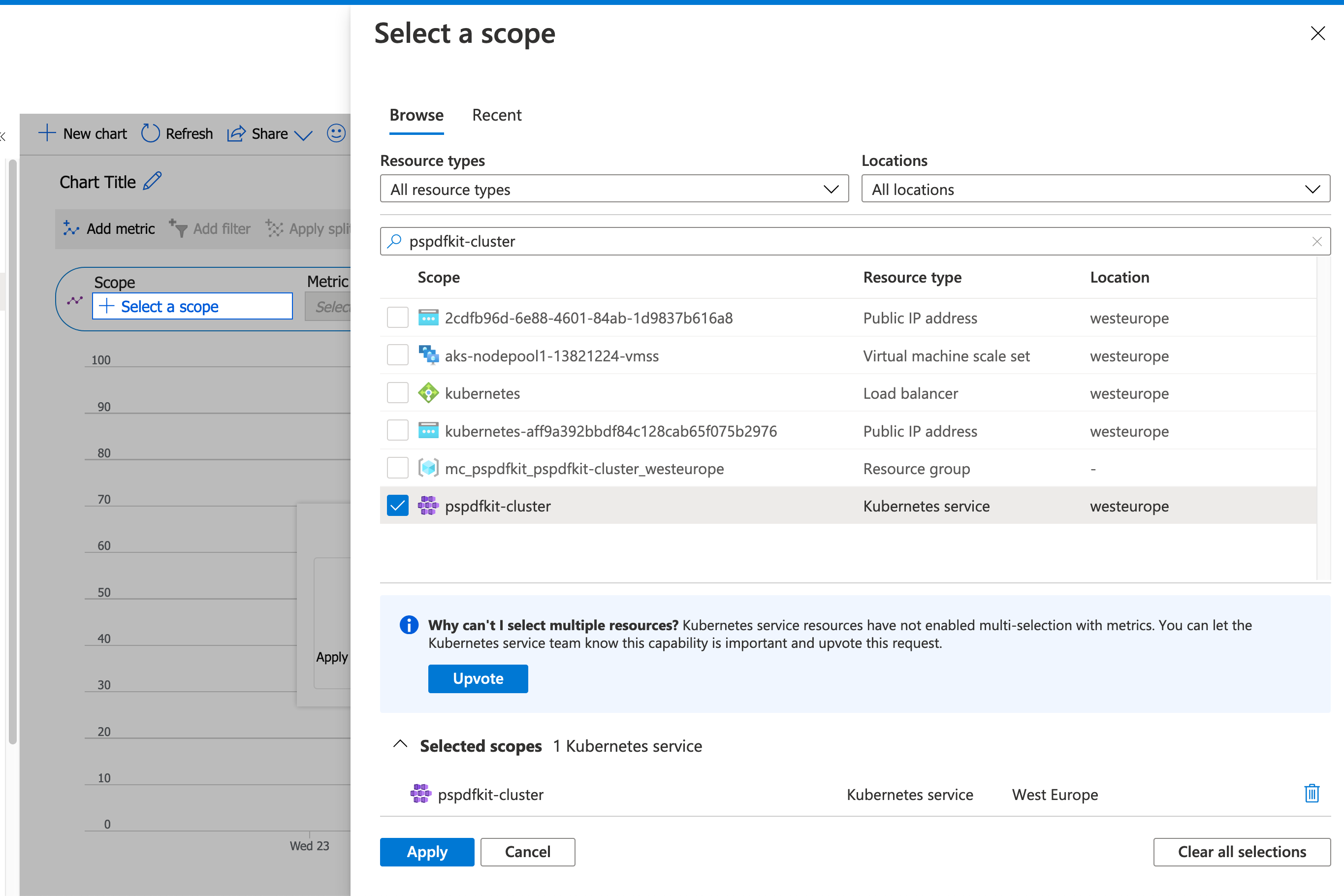Click the pspdfkit-cluster search field
The image size is (1344, 896).
tap(855, 242)
